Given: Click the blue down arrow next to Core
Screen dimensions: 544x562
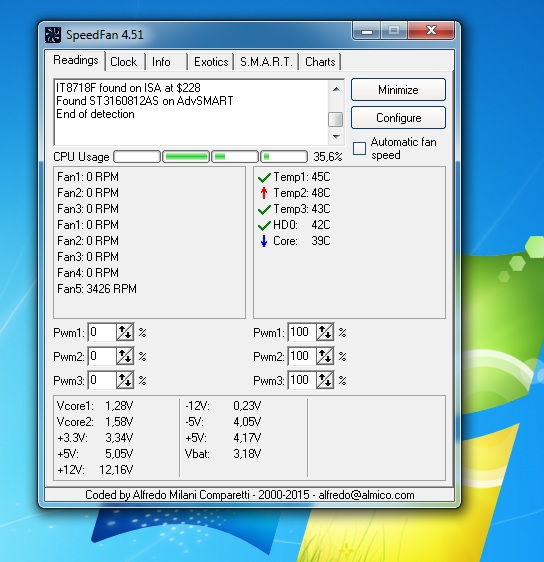Looking at the screenshot, I should (x=264, y=241).
